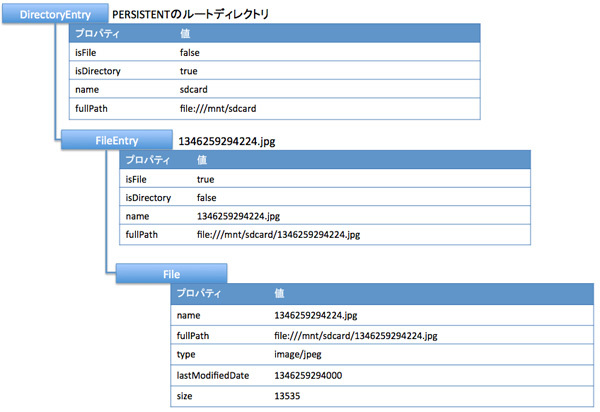Click プロパティ header in the DirectoryEntry table
The image size is (600, 412).
click(97, 33)
